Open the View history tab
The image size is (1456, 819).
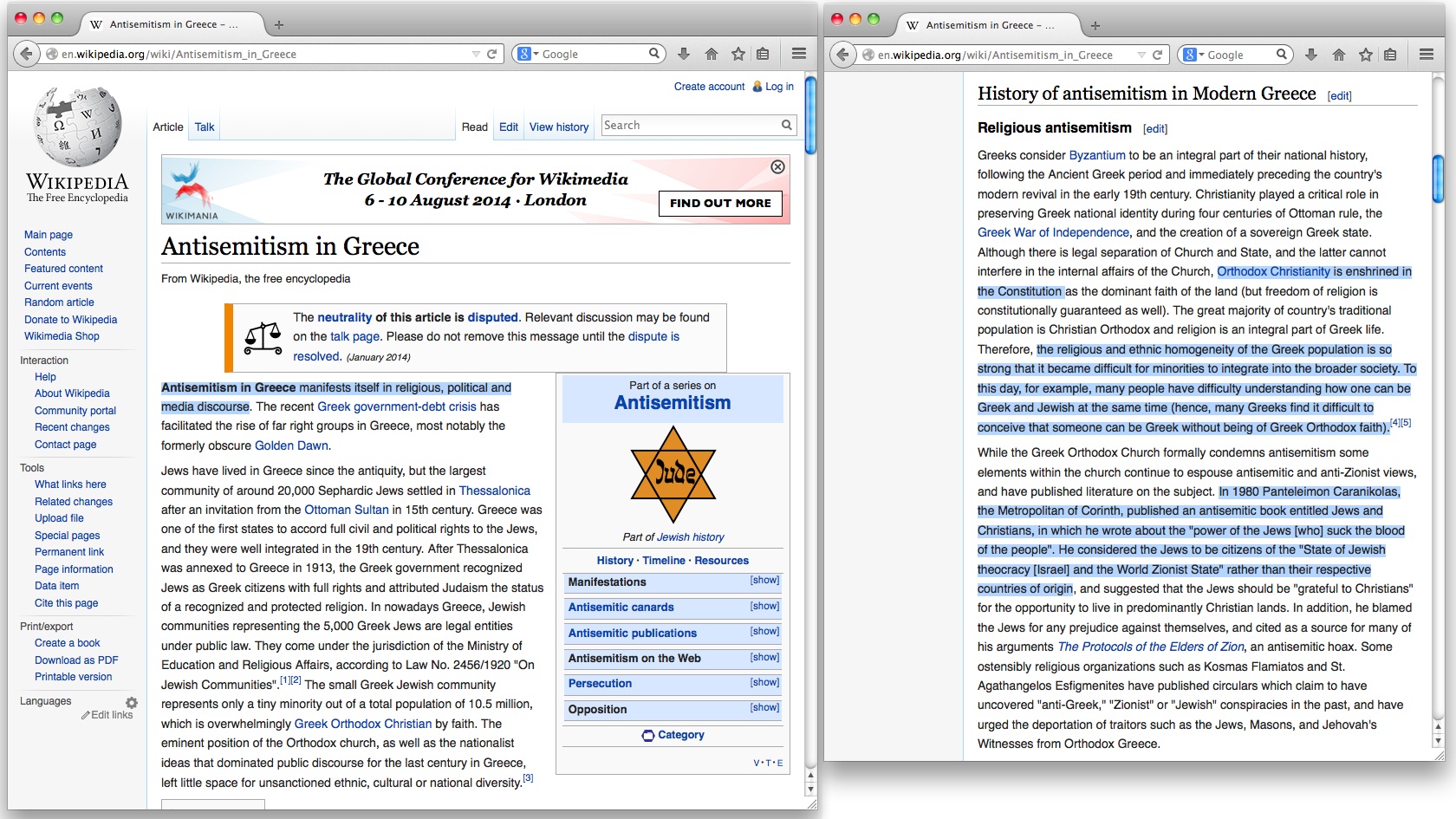559,127
